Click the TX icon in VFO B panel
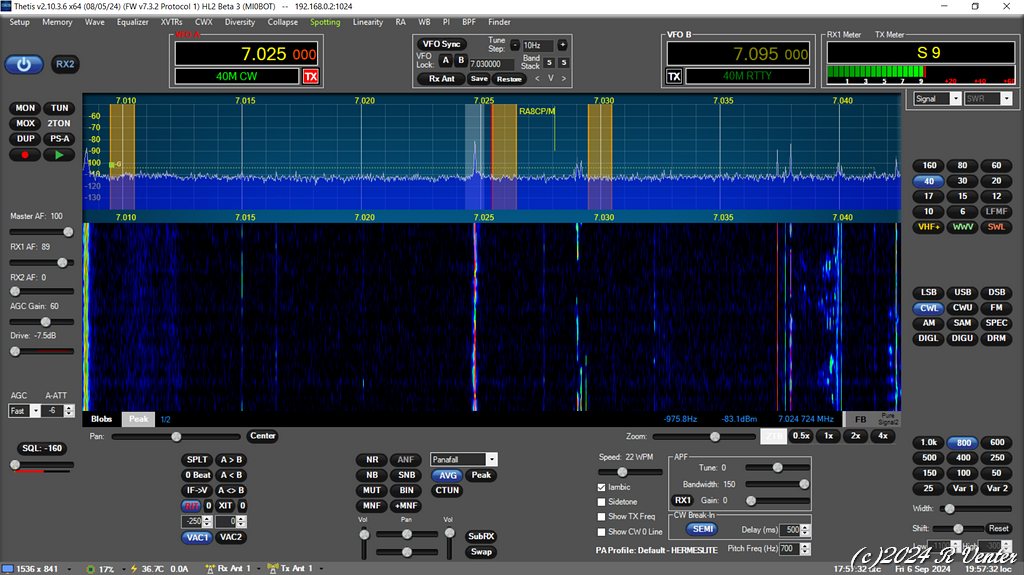This screenshot has width=1024, height=575. tap(674, 76)
